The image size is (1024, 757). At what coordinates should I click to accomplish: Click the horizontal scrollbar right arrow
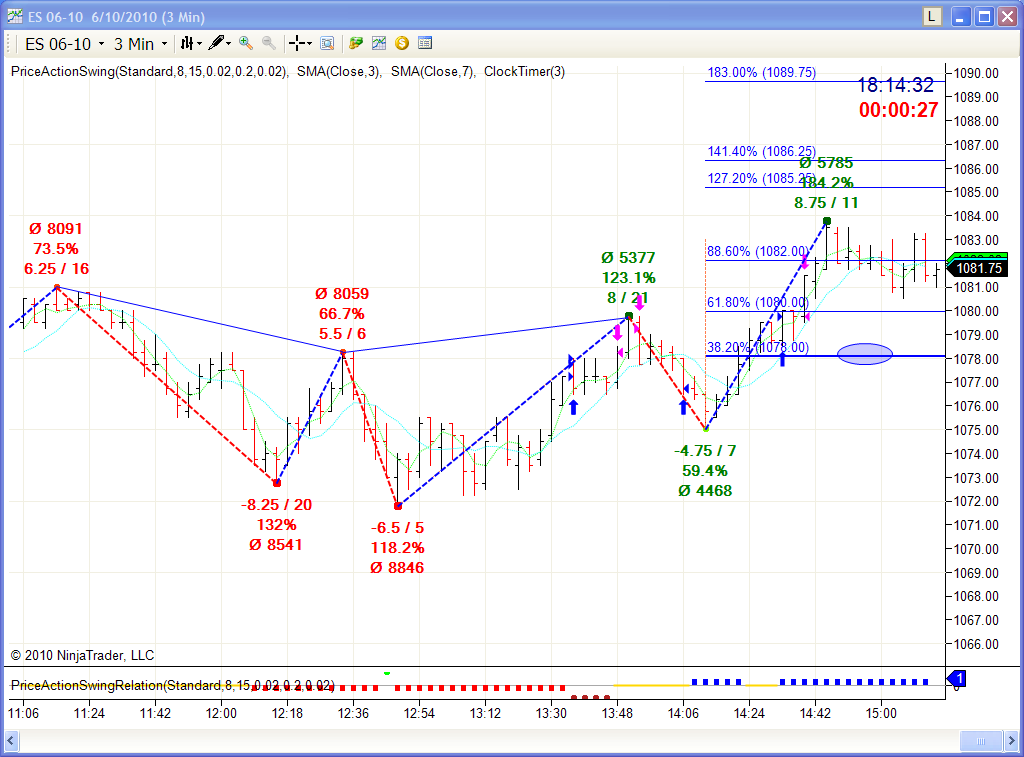coord(1012,741)
